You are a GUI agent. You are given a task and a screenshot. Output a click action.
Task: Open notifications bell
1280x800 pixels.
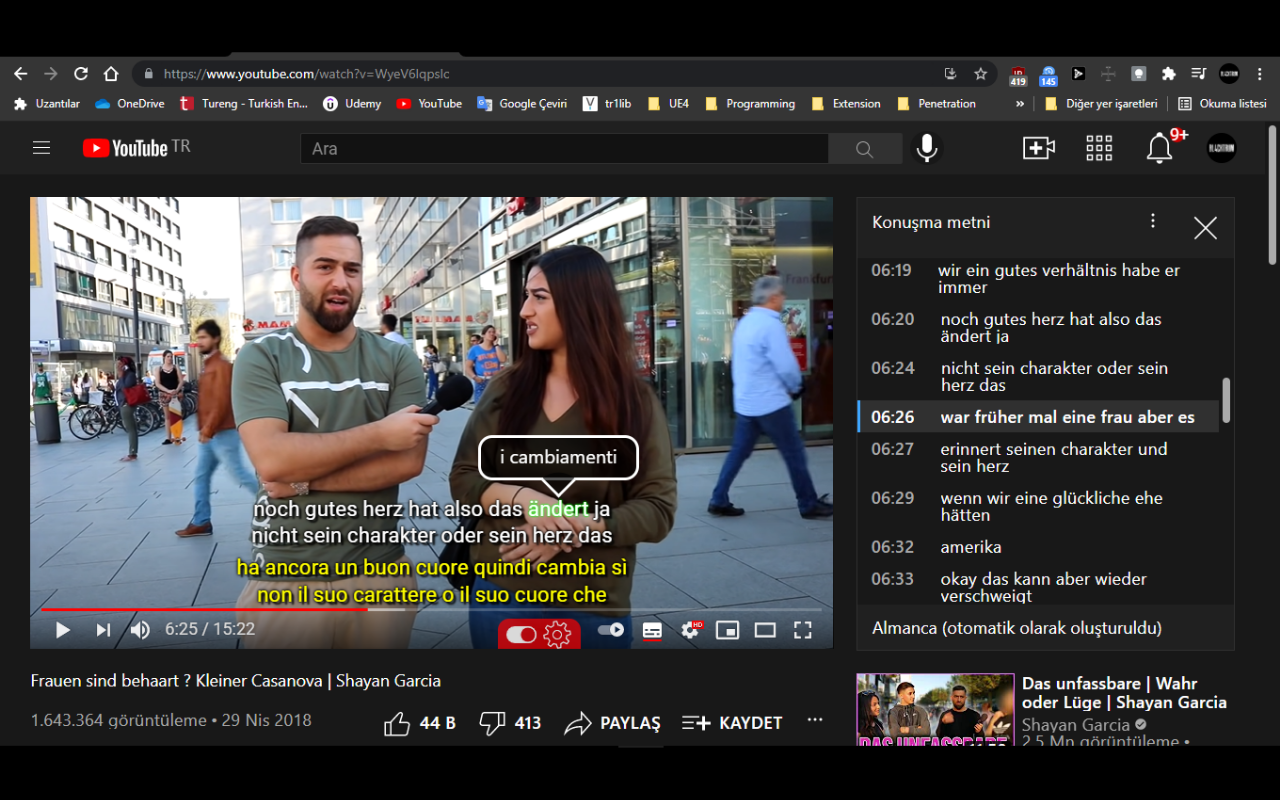(x=1159, y=149)
